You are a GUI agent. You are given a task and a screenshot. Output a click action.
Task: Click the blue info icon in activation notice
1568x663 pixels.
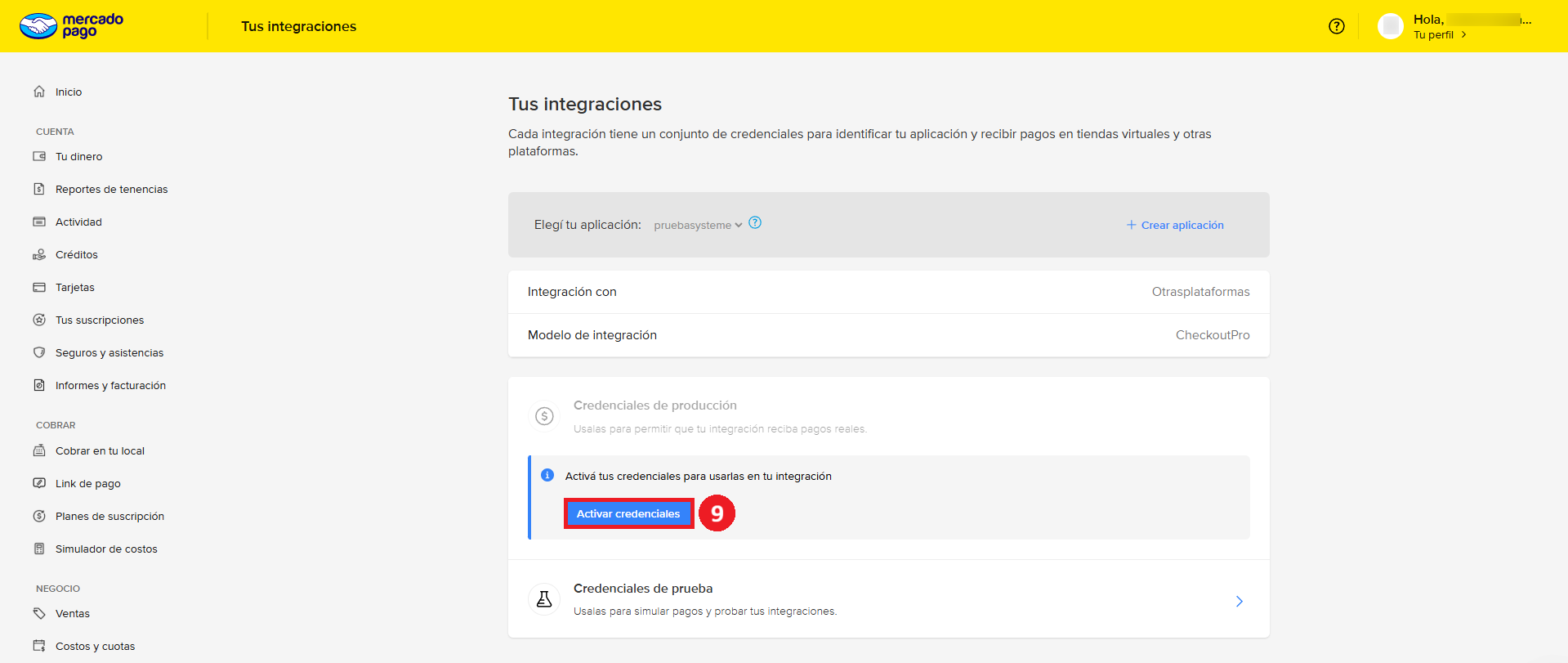tap(547, 475)
